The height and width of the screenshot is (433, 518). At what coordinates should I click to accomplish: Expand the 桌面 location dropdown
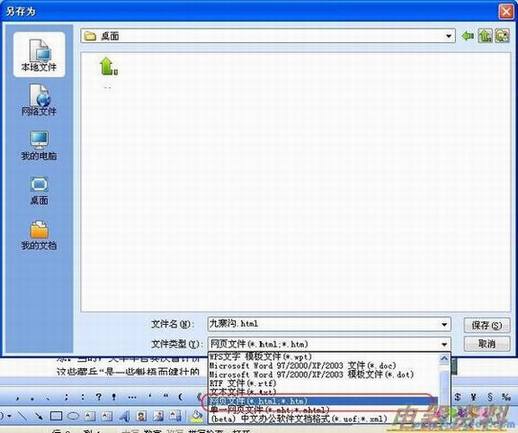point(449,36)
